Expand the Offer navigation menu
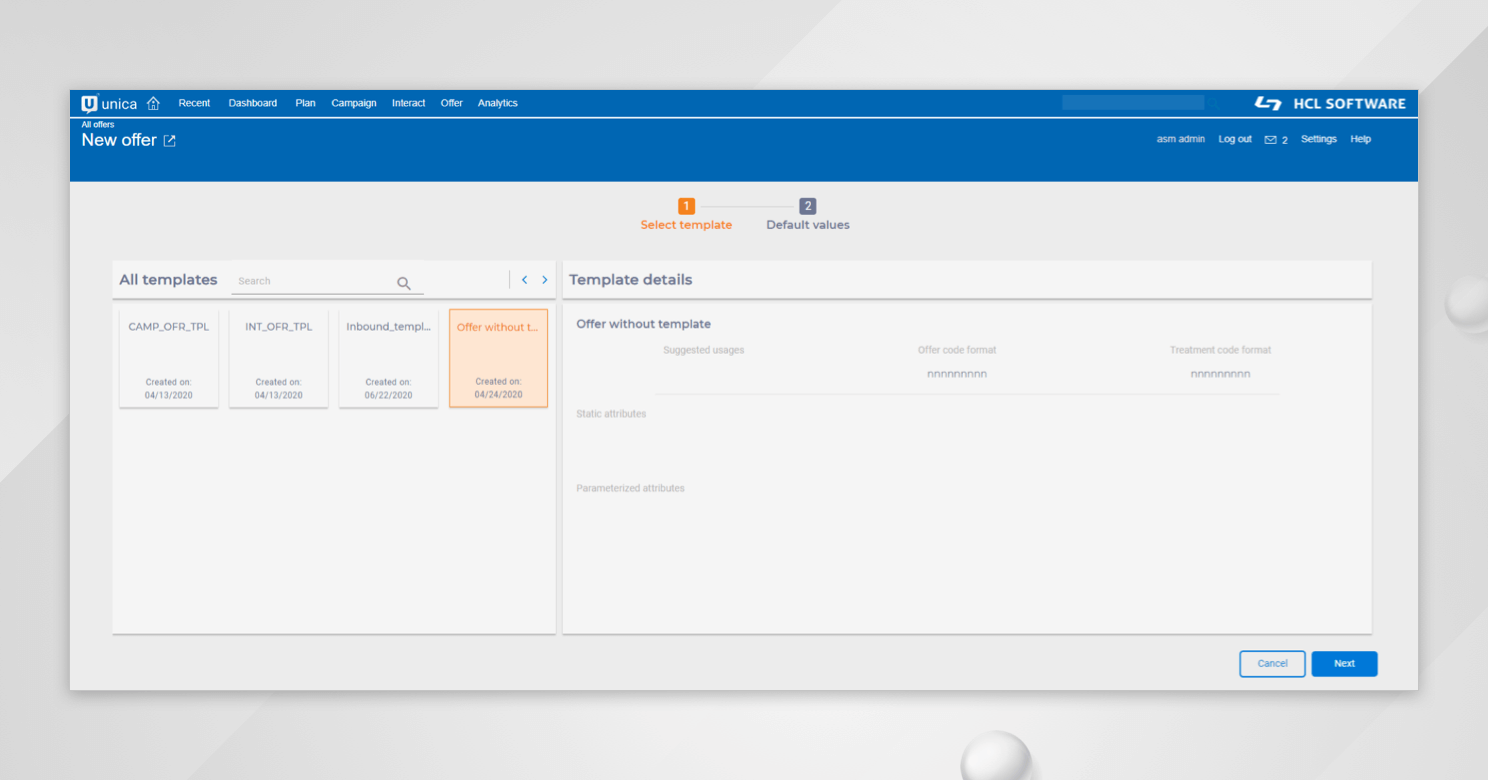Image resolution: width=1488 pixels, height=780 pixels. click(x=451, y=102)
